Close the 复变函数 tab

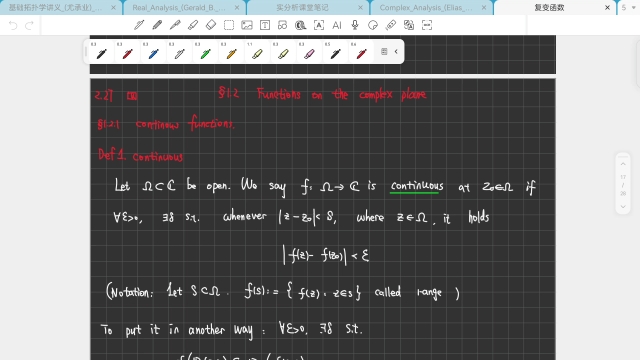pos(607,7)
